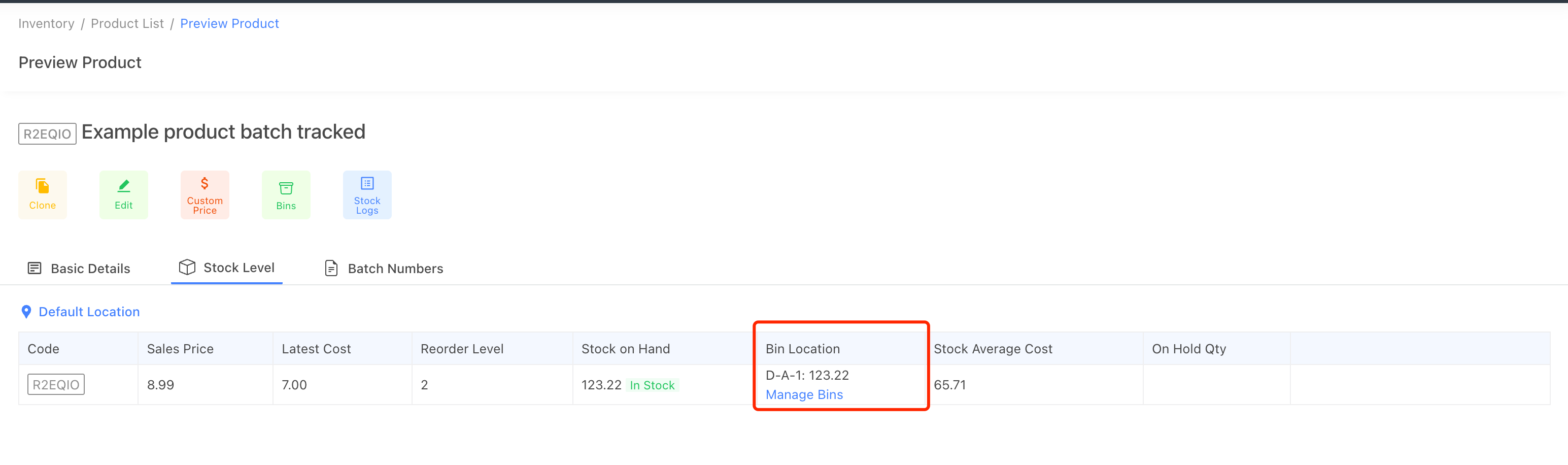1568x465 pixels.
Task: Select the Clone action icon
Action: (x=42, y=186)
